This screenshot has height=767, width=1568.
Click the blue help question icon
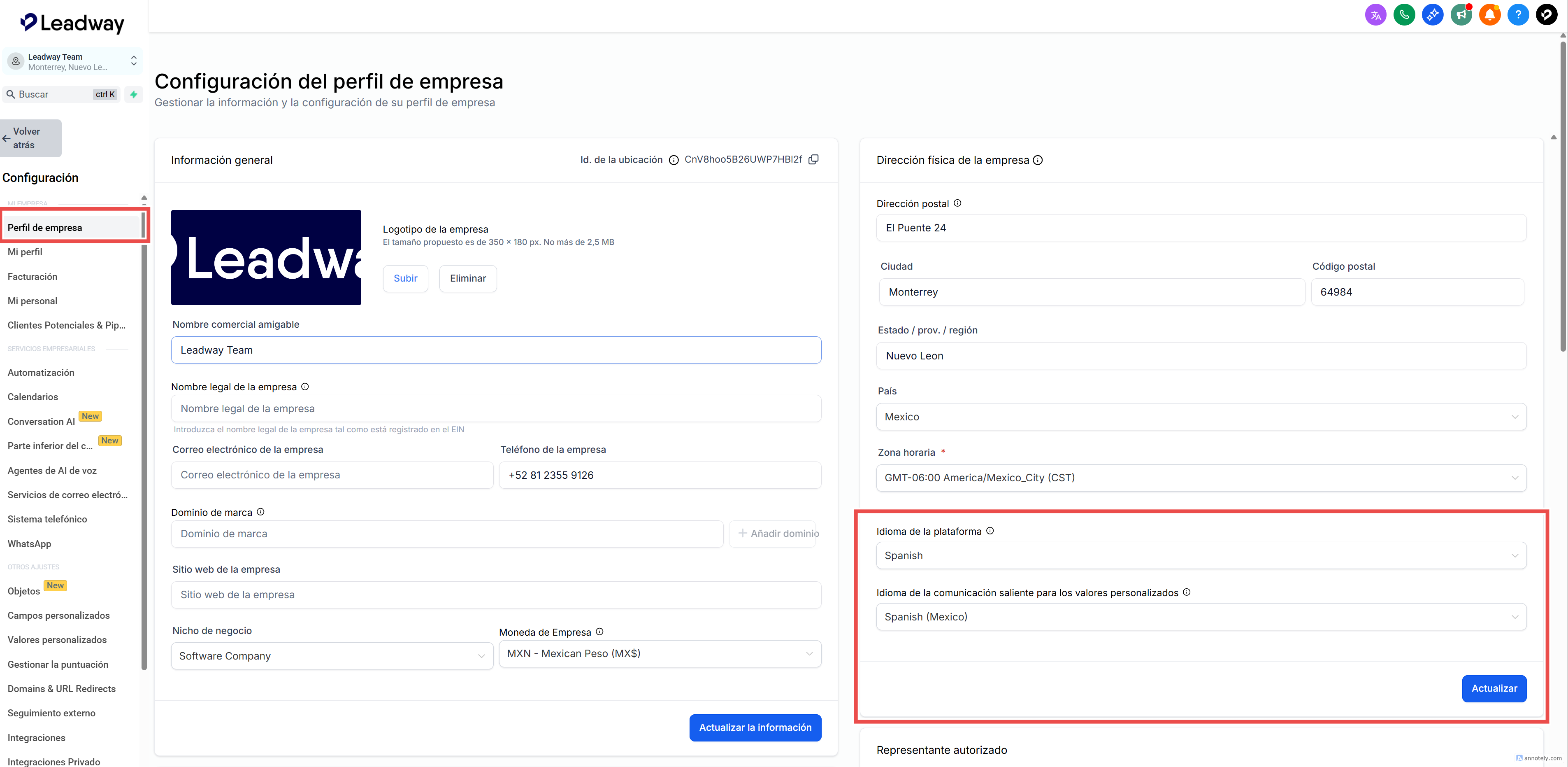click(1518, 15)
